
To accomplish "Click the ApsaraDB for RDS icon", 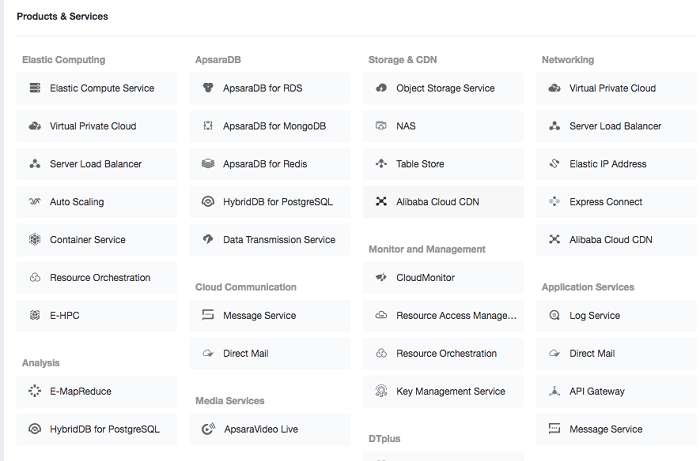I will [x=208, y=88].
